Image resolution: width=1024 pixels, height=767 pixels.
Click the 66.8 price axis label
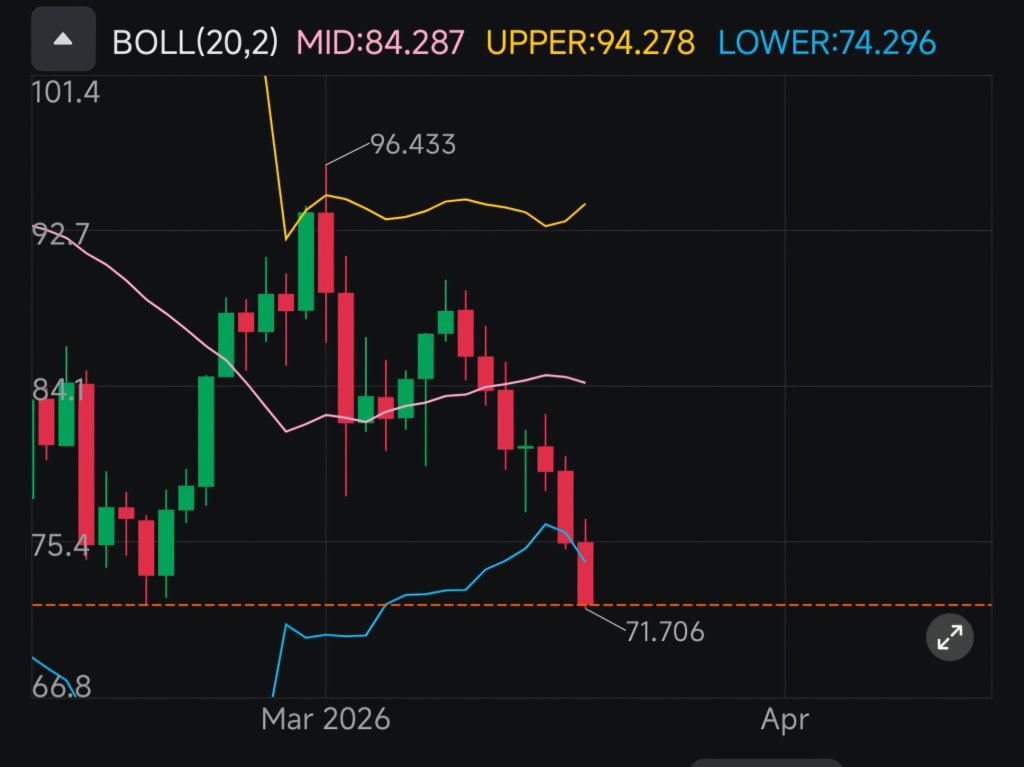[x=61, y=687]
